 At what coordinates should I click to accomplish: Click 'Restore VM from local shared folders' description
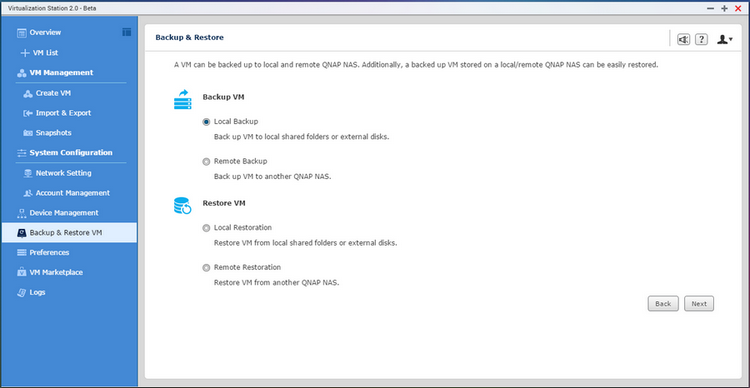tap(305, 243)
